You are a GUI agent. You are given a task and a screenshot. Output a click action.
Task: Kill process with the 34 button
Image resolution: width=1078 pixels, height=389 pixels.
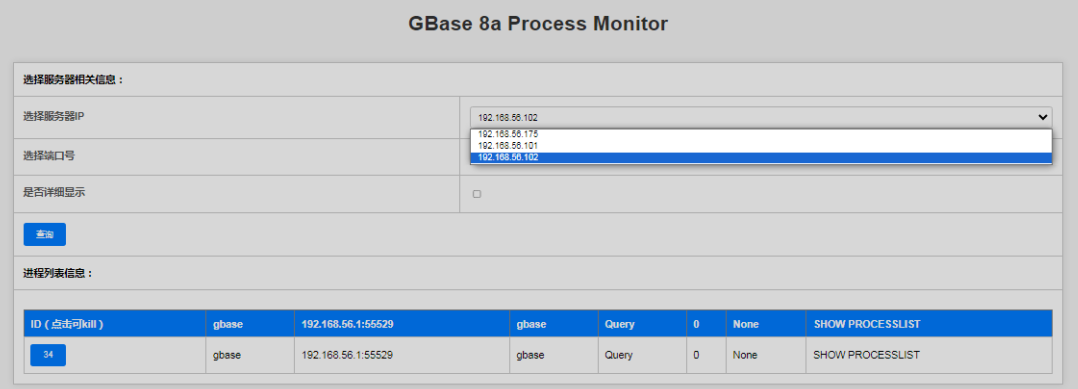[48, 355]
